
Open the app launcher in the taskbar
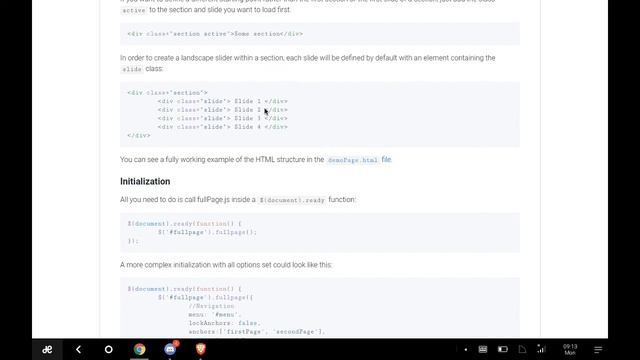(x=47, y=349)
